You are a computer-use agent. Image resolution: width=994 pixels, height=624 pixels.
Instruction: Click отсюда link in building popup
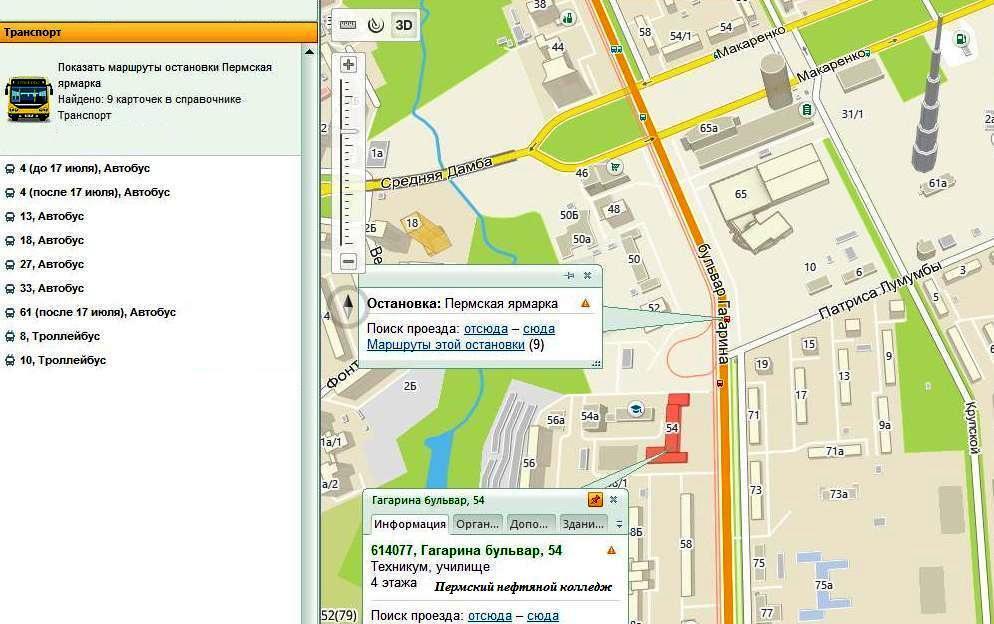(x=489, y=615)
